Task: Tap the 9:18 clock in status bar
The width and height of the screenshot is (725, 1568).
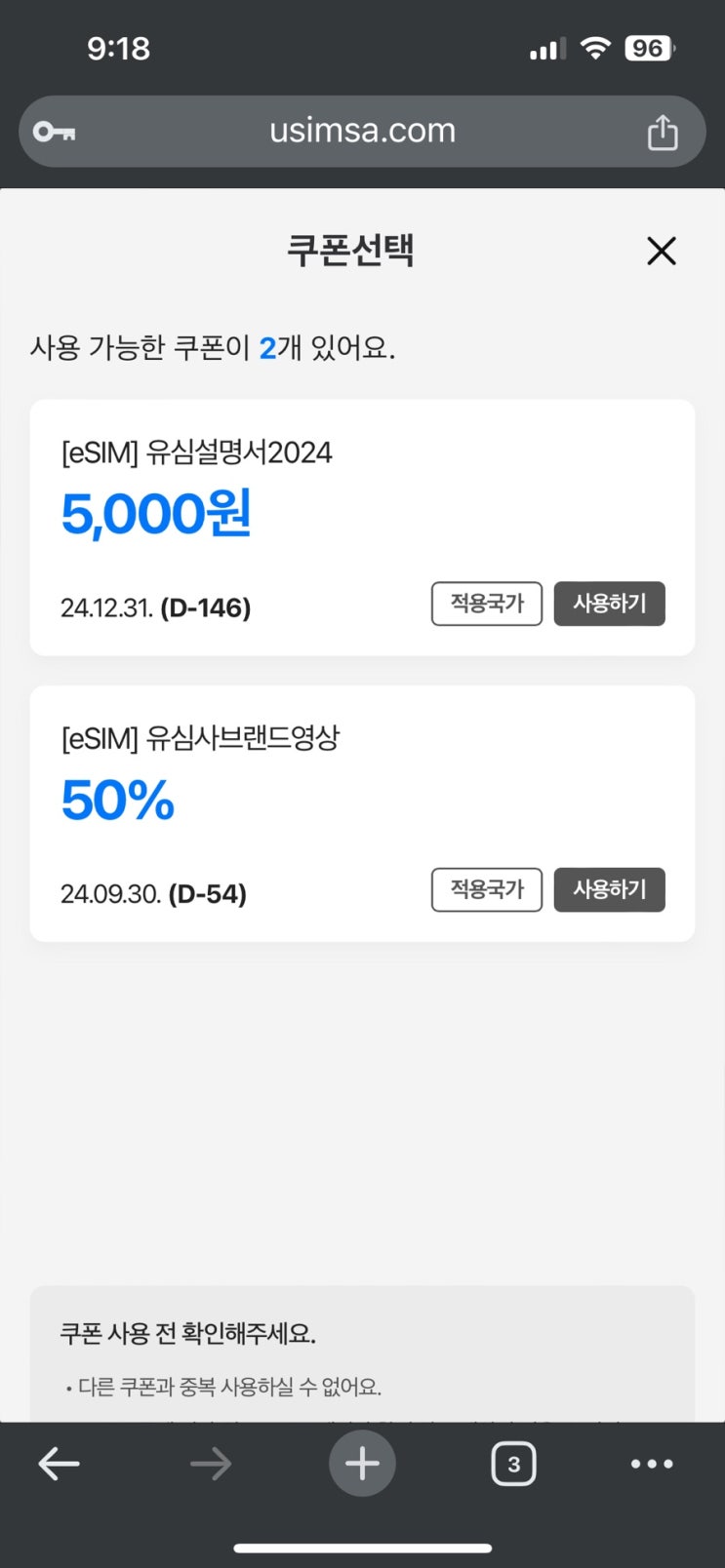Action: point(118,49)
